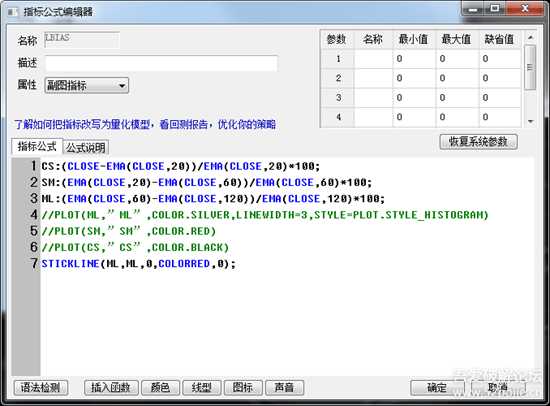The width and height of the screenshot is (550, 406).
Task: Open the 属性 dropdown list
Action: [87, 85]
